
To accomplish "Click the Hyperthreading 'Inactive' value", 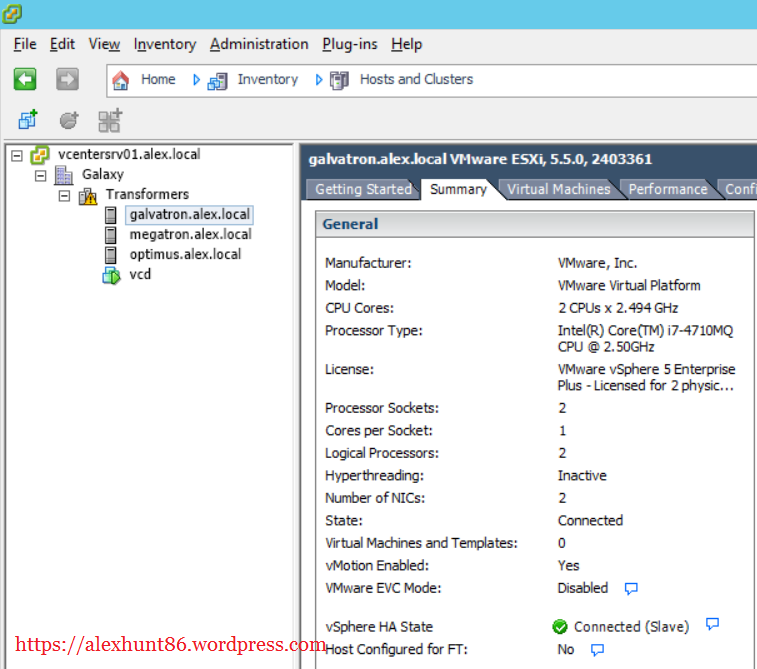I will tap(582, 476).
